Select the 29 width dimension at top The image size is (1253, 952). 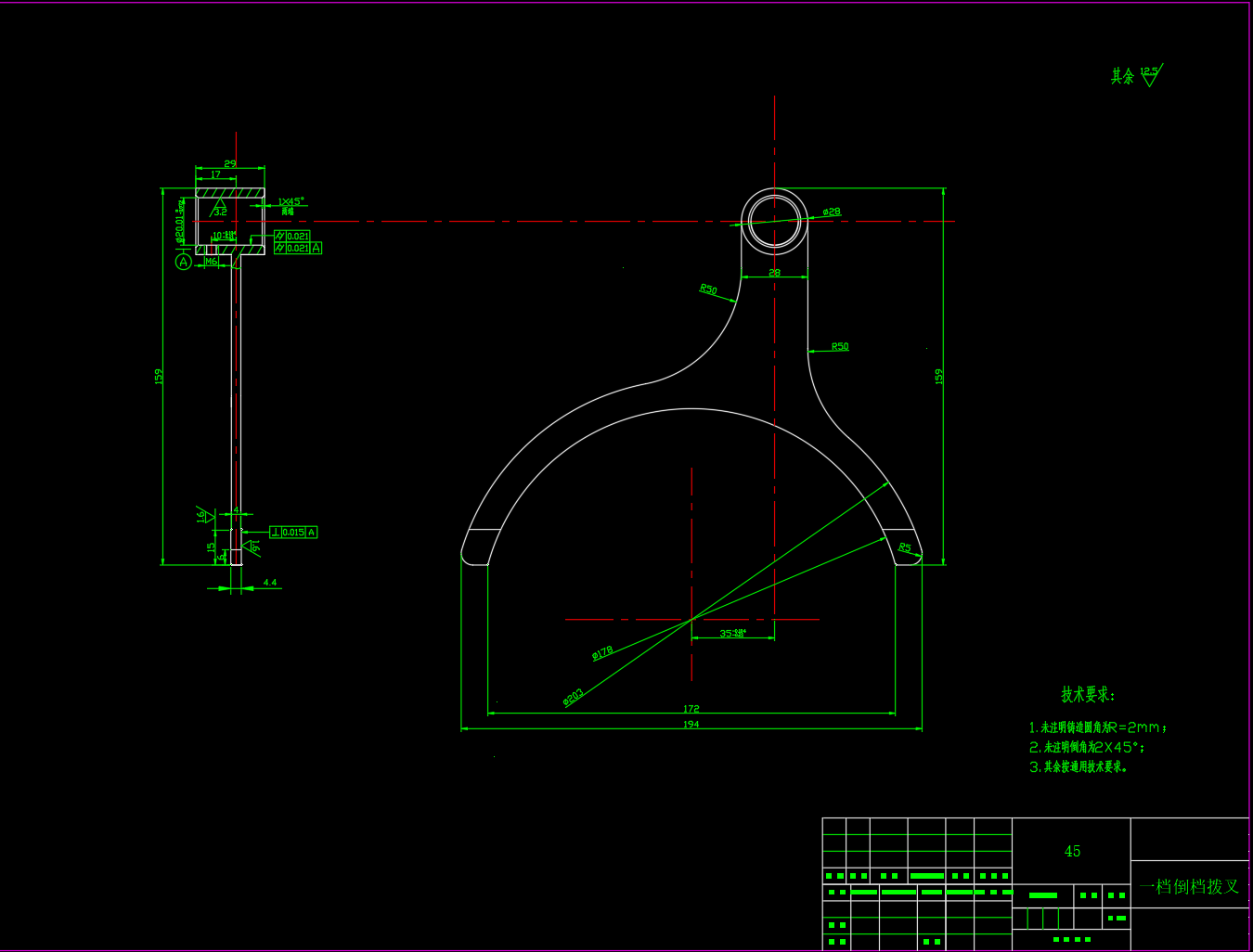click(229, 163)
